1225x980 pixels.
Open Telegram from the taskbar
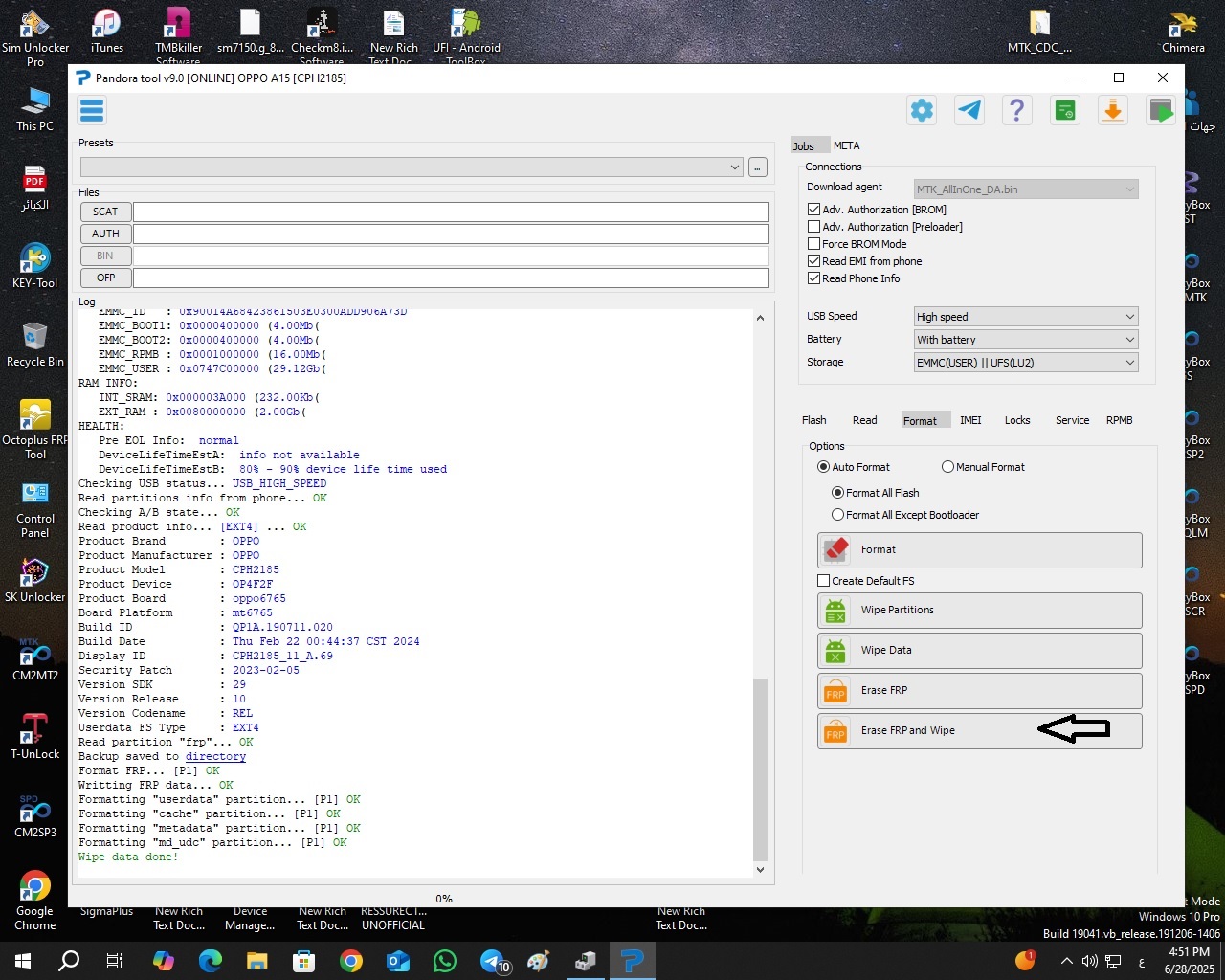pyautogui.click(x=493, y=961)
